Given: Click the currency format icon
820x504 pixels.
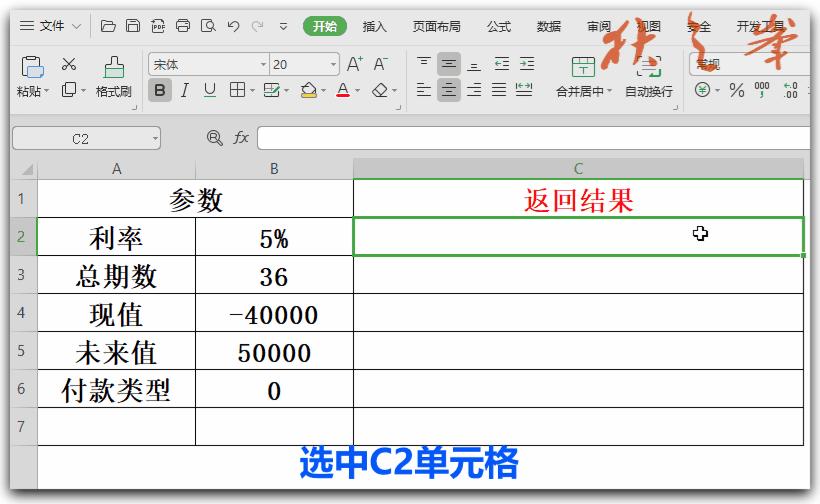Looking at the screenshot, I should [702, 90].
